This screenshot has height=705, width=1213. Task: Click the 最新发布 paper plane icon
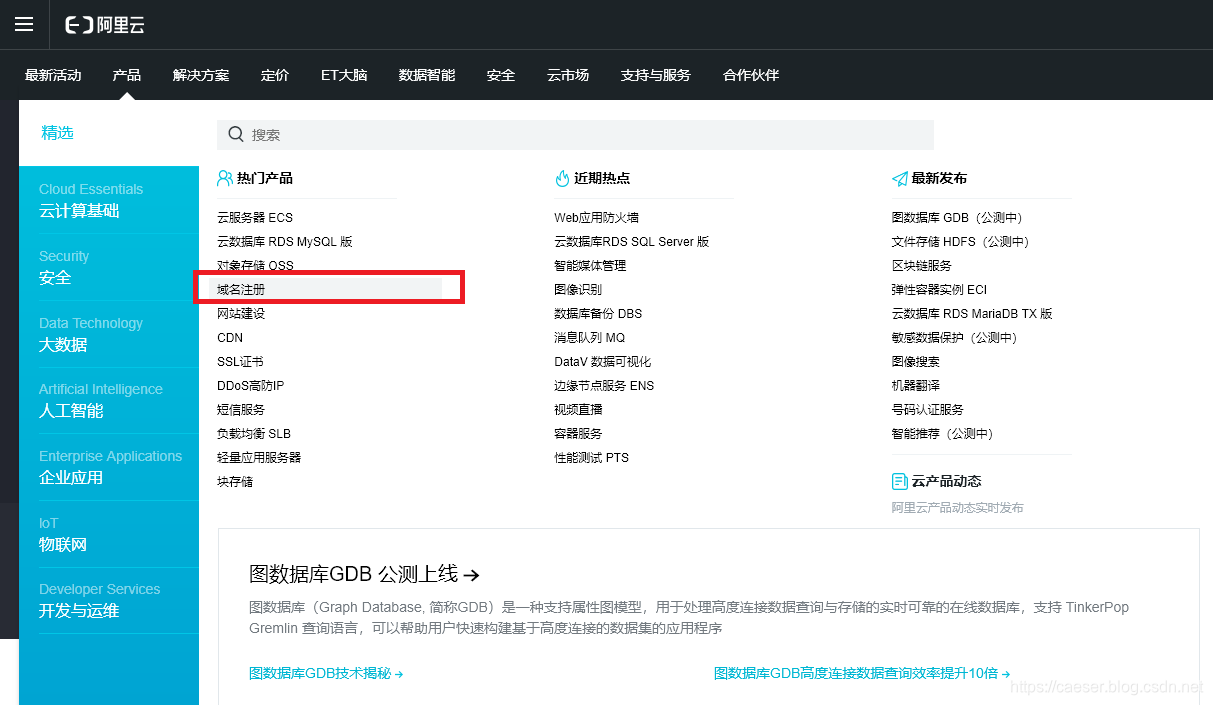click(900, 179)
